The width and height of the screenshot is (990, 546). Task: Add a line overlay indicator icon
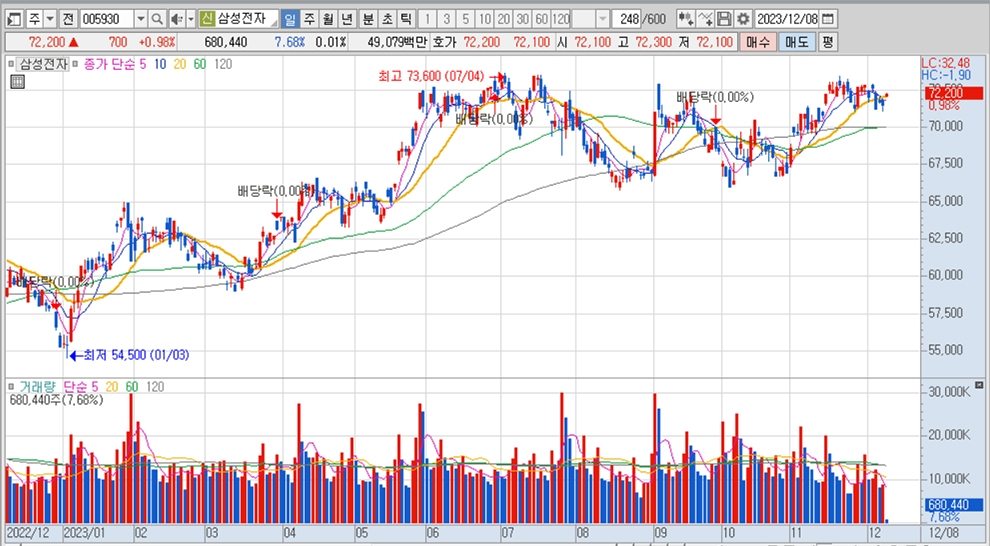pyautogui.click(x=706, y=19)
